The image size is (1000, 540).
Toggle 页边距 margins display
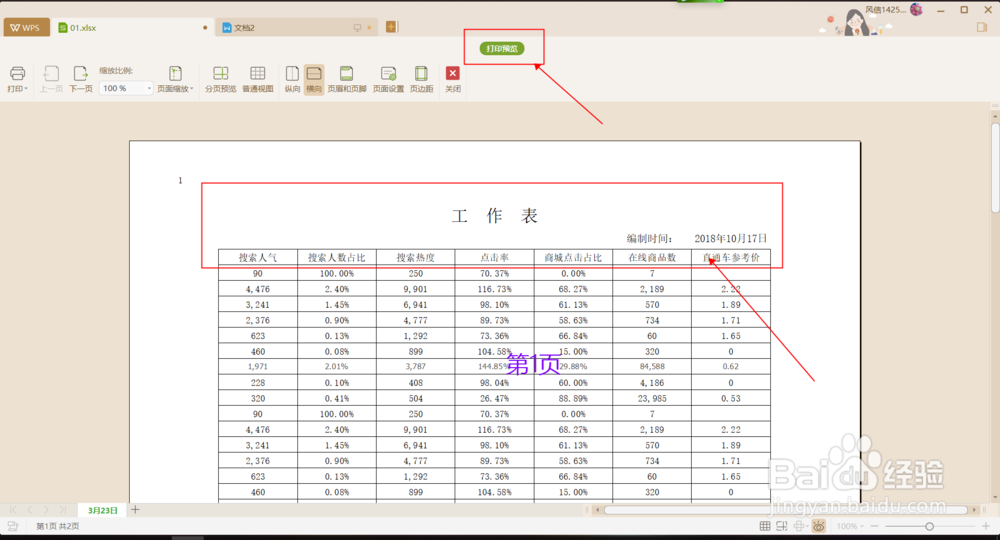tap(421, 80)
